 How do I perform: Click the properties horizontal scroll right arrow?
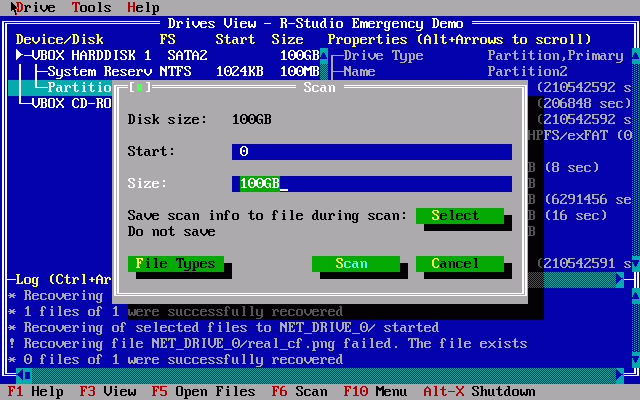coord(620,280)
